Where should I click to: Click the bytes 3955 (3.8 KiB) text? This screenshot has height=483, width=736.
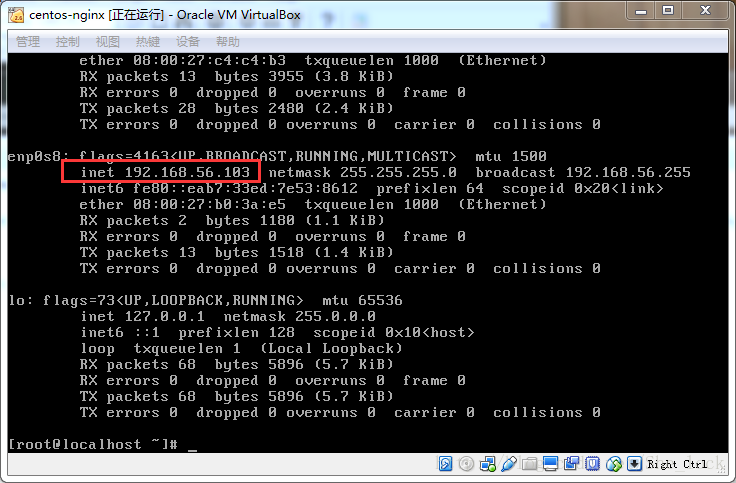[x=304, y=77]
